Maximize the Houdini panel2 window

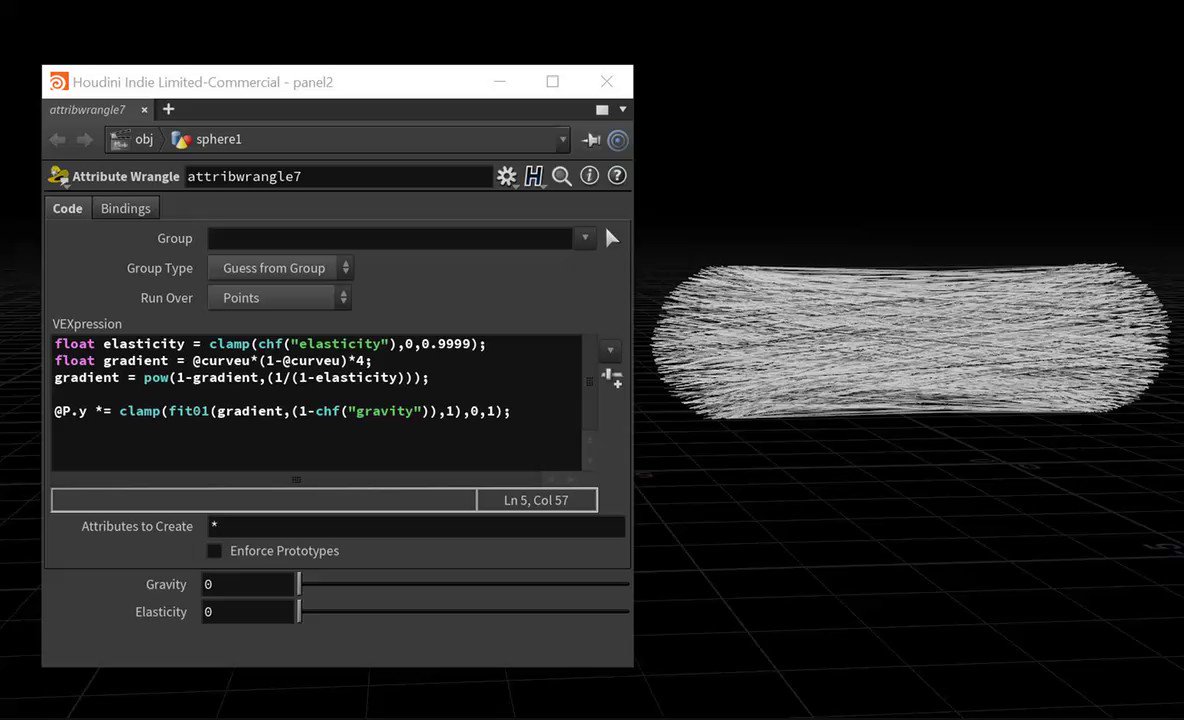coord(553,82)
